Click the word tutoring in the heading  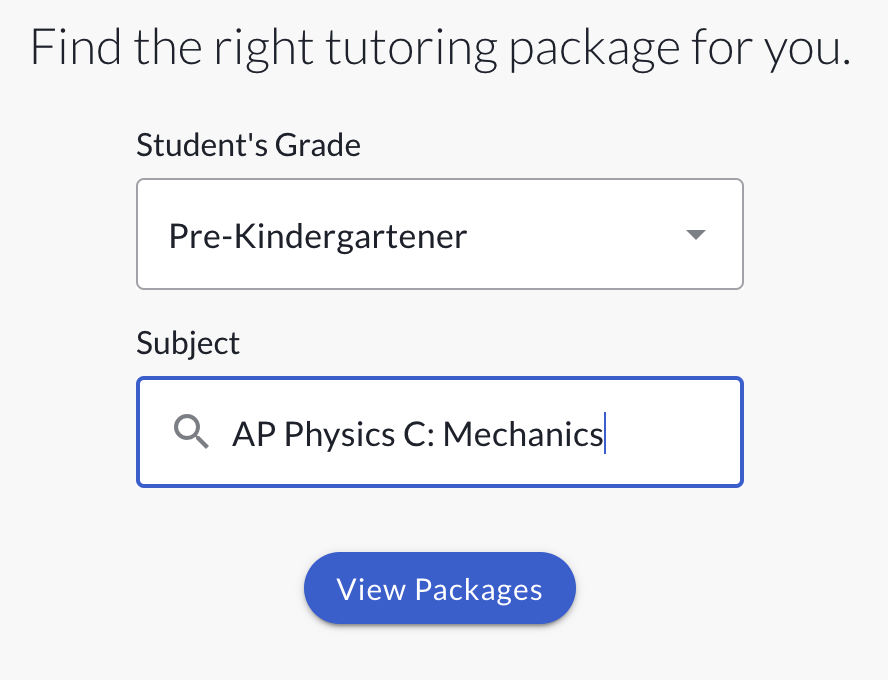412,49
